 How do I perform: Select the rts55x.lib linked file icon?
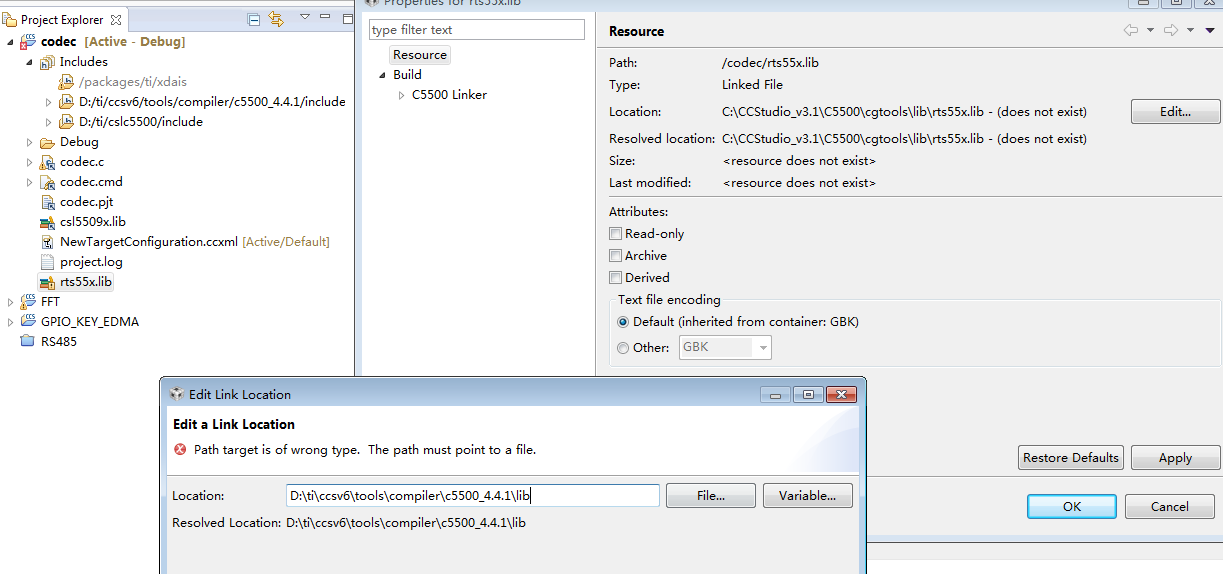coord(47,282)
